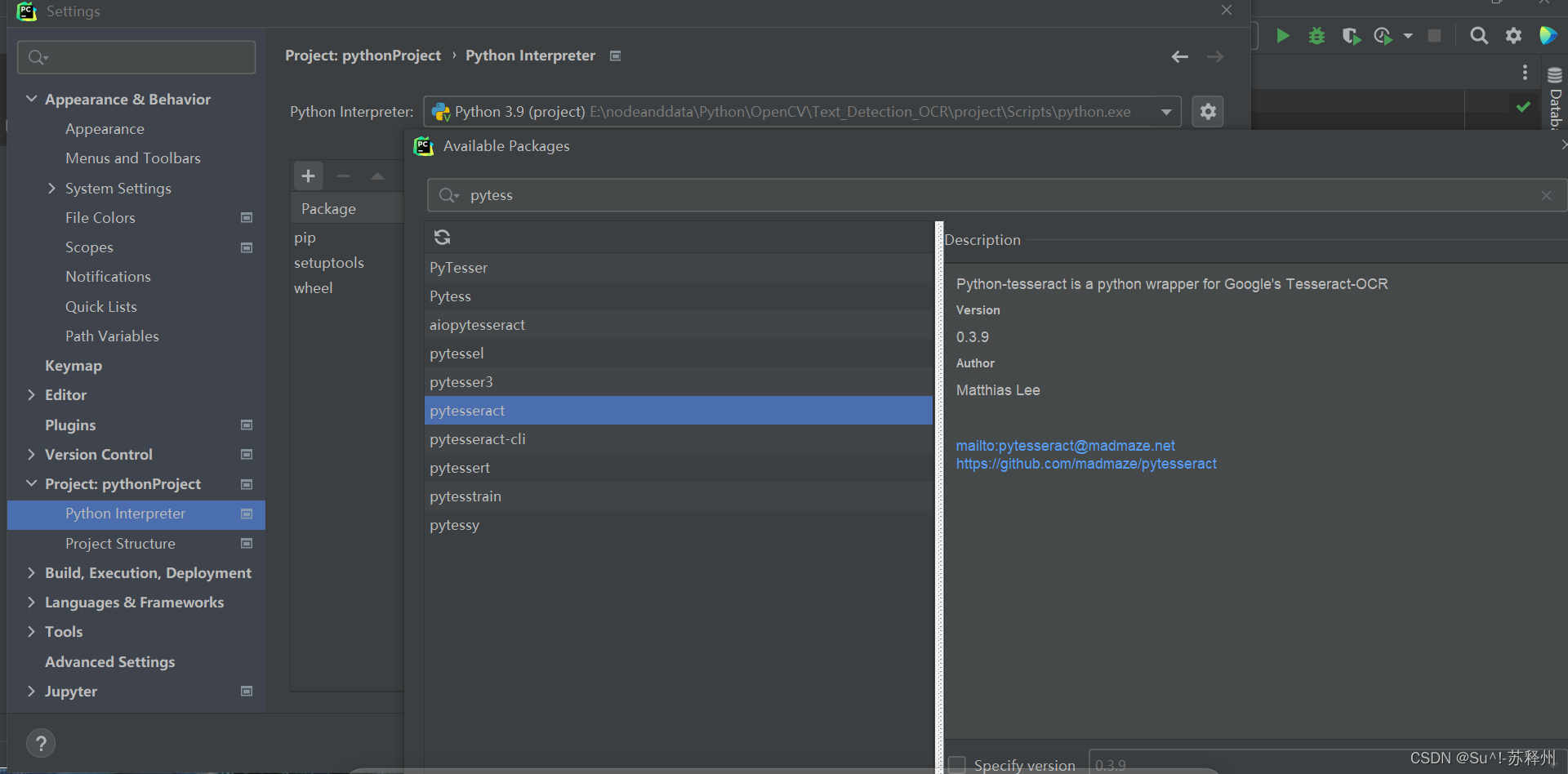Collapse Appearance & Behavior section

coord(31,99)
